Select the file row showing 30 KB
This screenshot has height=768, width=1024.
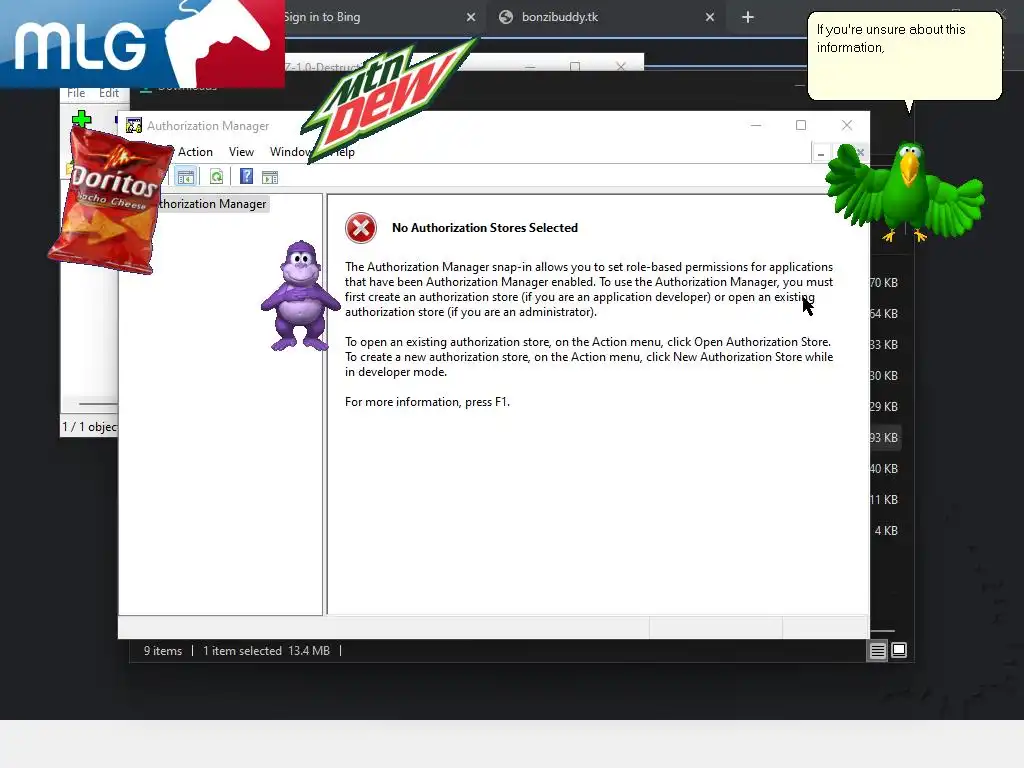point(886,376)
